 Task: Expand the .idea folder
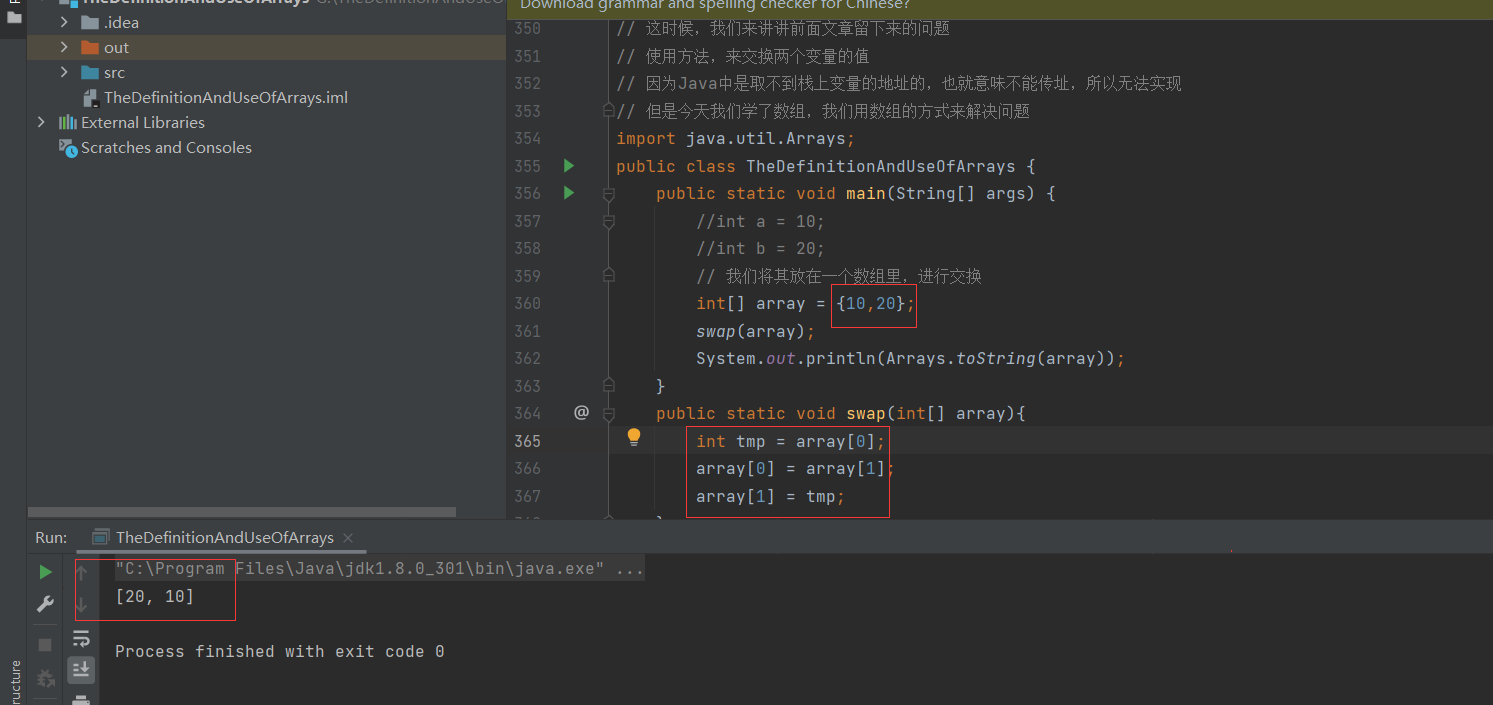pyautogui.click(x=64, y=22)
